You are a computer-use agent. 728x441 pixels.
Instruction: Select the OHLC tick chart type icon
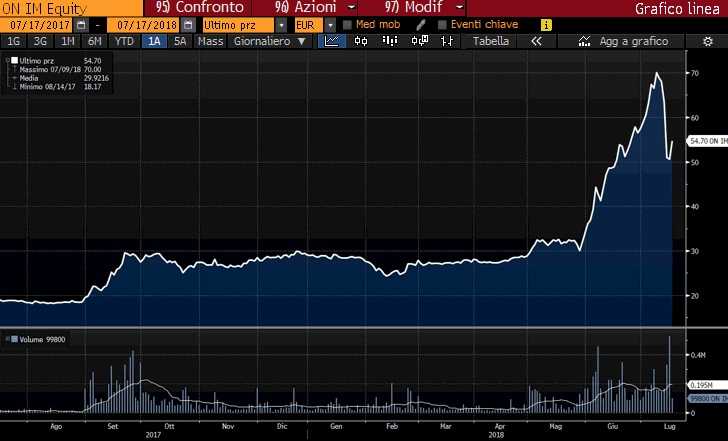(x=447, y=41)
